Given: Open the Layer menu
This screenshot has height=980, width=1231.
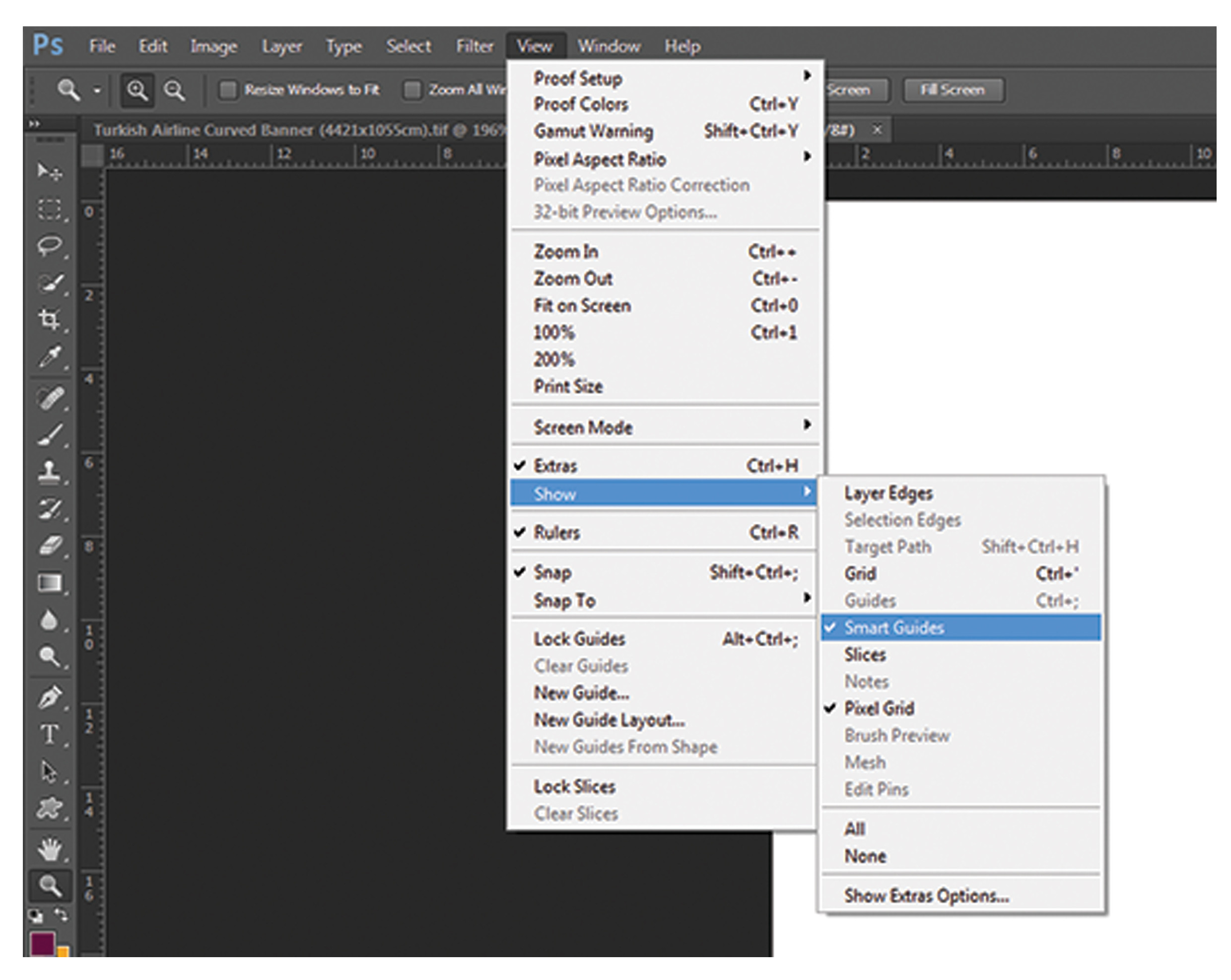Looking at the screenshot, I should pos(281,46).
